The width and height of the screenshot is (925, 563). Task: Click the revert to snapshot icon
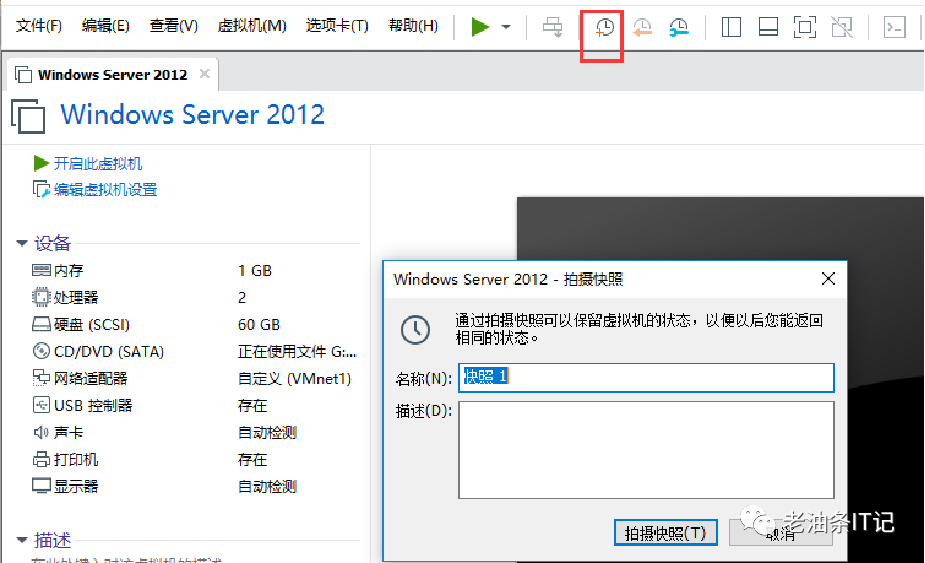[642, 27]
